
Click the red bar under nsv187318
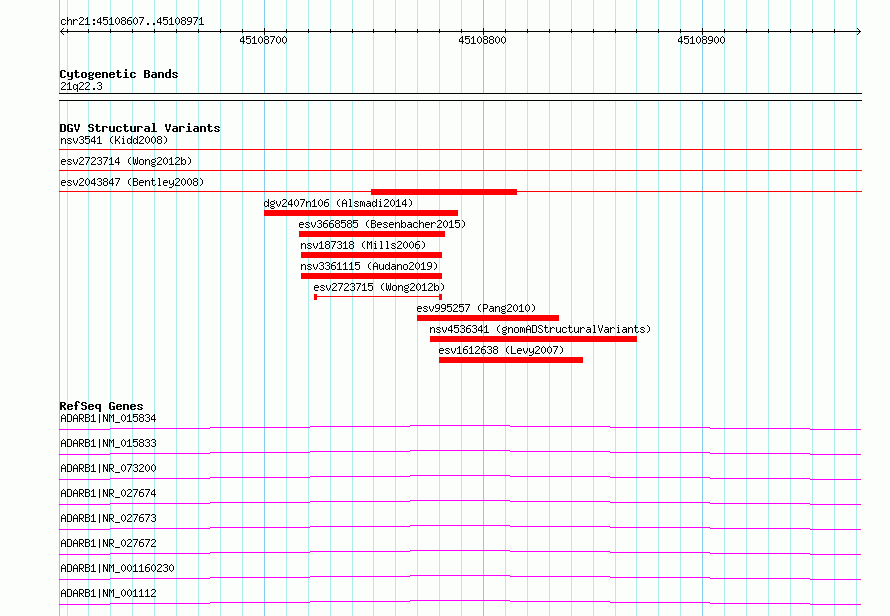(x=371, y=255)
